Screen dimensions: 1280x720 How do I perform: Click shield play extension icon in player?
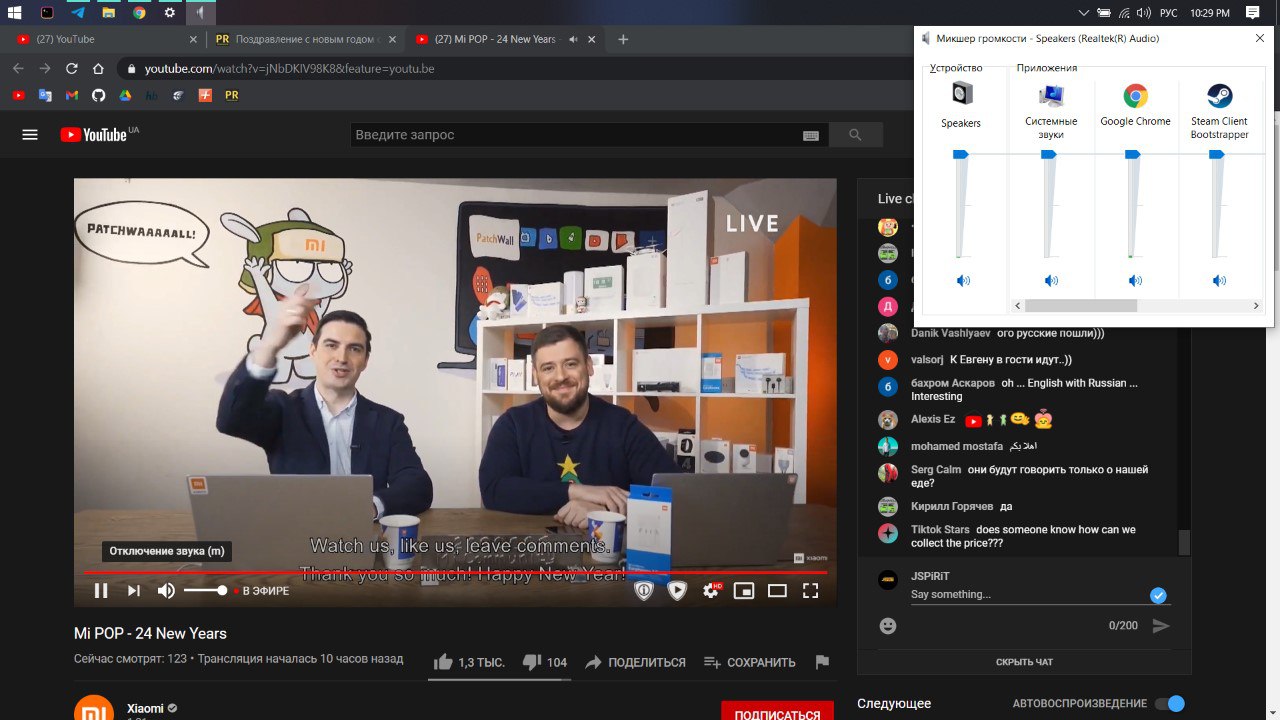pos(677,591)
